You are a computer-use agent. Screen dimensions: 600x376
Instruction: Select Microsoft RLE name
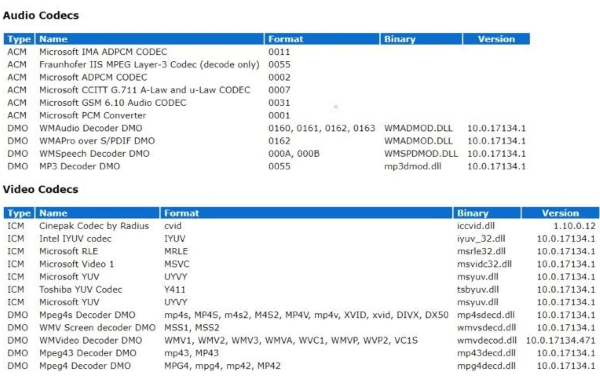coord(68,251)
